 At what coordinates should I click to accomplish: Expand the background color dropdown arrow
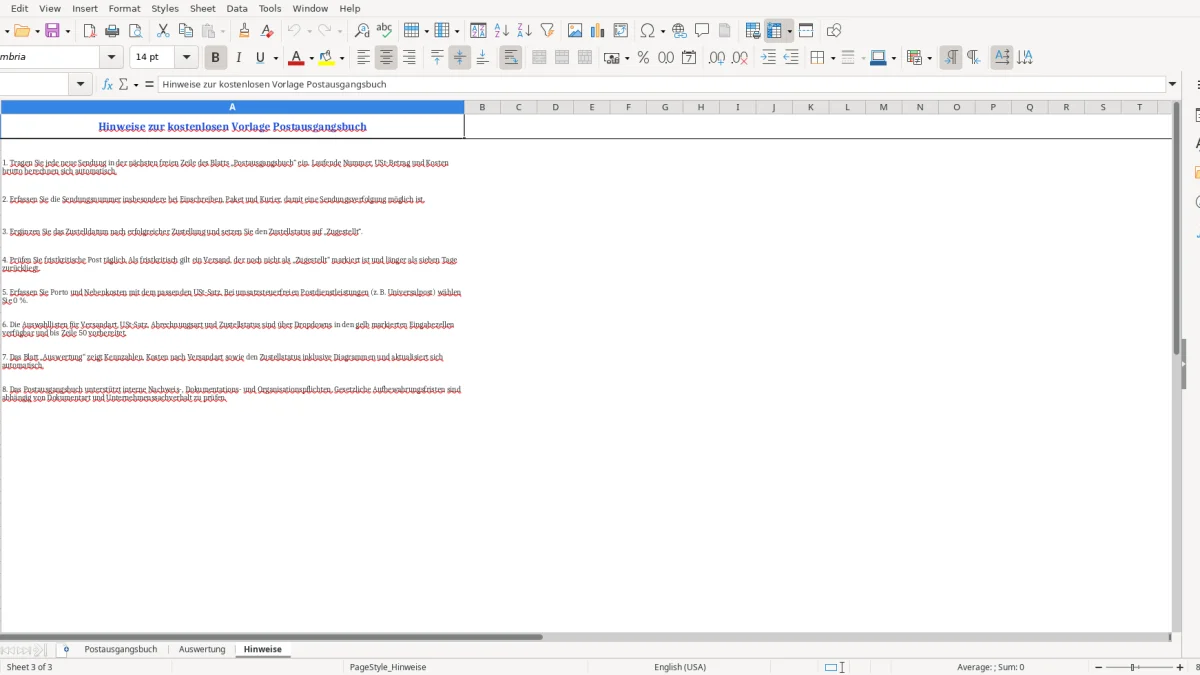342,58
